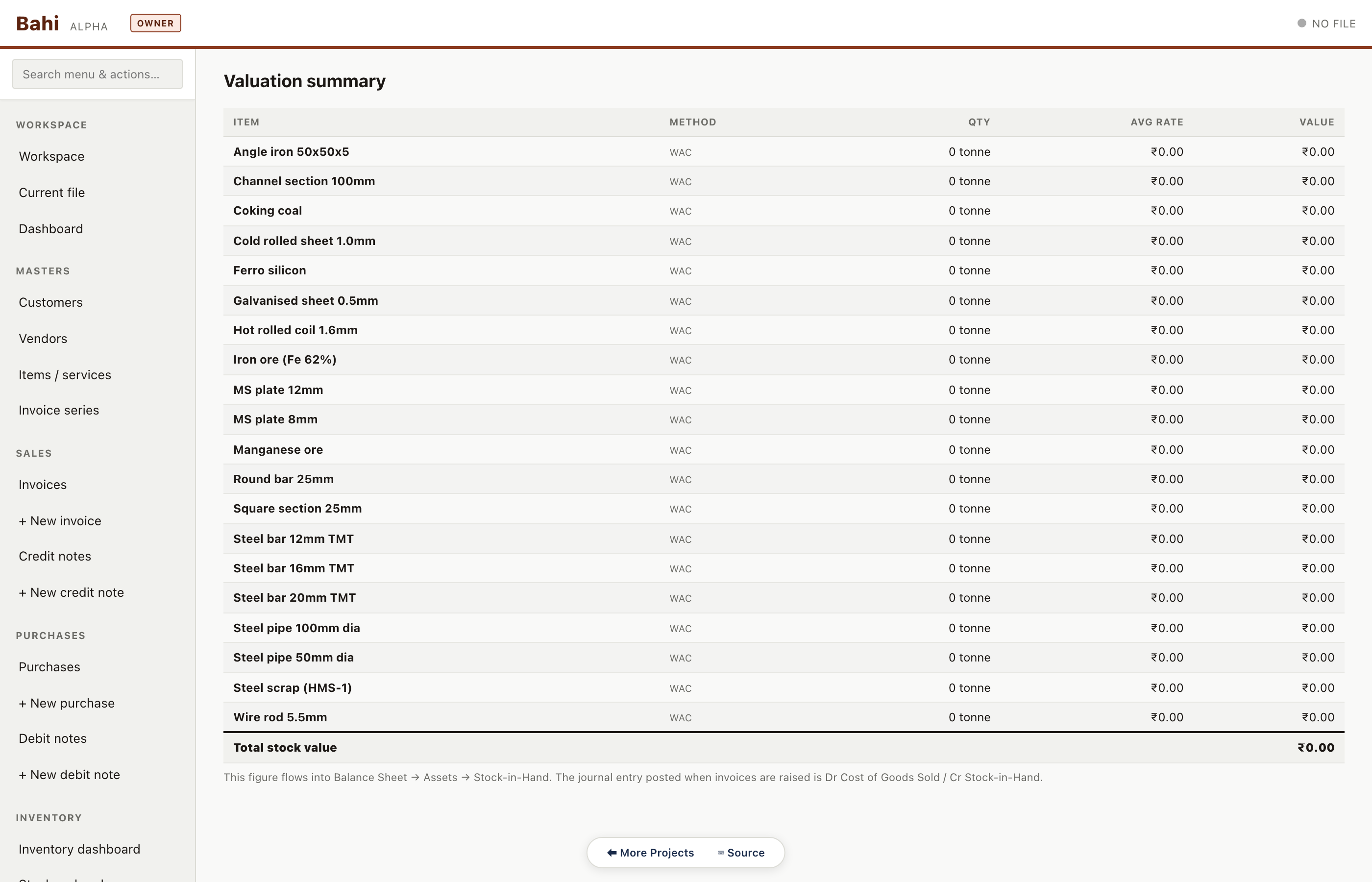The height and width of the screenshot is (882, 1372).
Task: Click the Bahi logo in the header
Action: pos(37,24)
